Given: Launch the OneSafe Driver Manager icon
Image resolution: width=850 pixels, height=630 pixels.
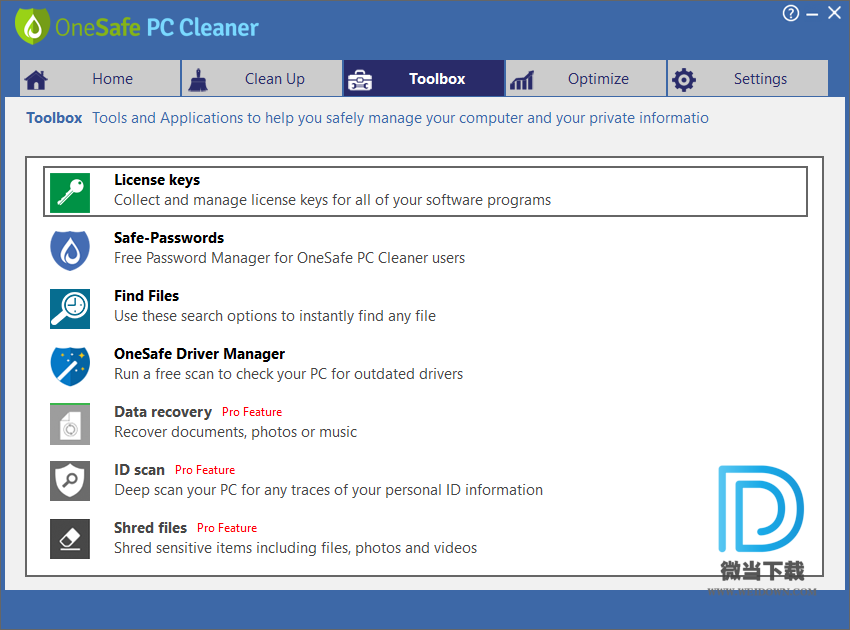Looking at the screenshot, I should tap(70, 367).
